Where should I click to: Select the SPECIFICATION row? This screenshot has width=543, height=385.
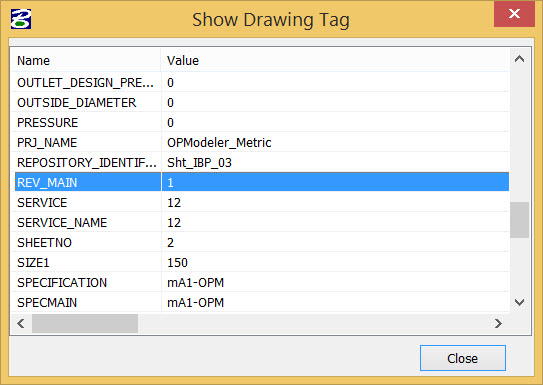[262, 283]
